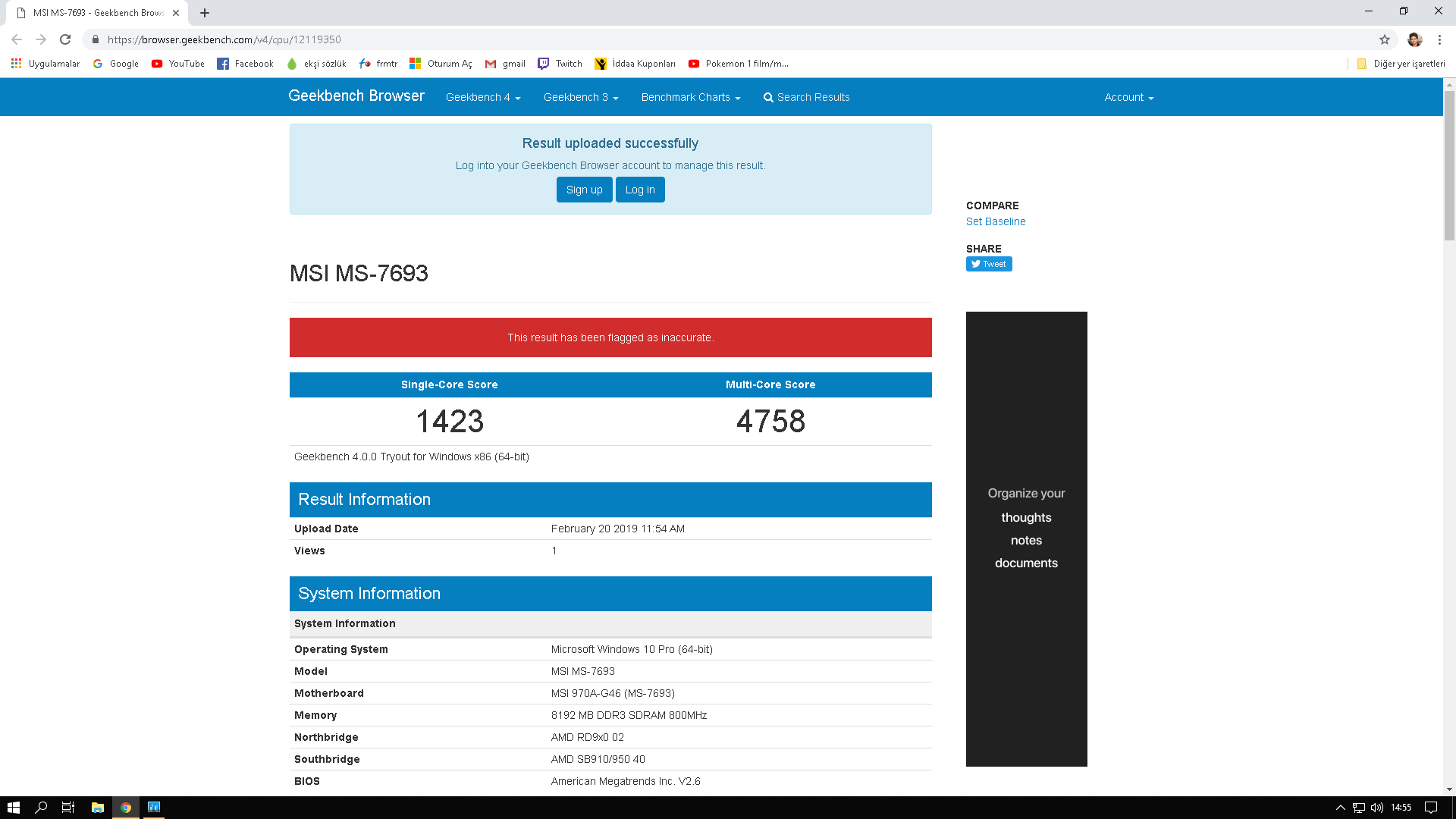Open the YouTube bookmark
Viewport: 1456px width, 819px height.
tap(178, 64)
